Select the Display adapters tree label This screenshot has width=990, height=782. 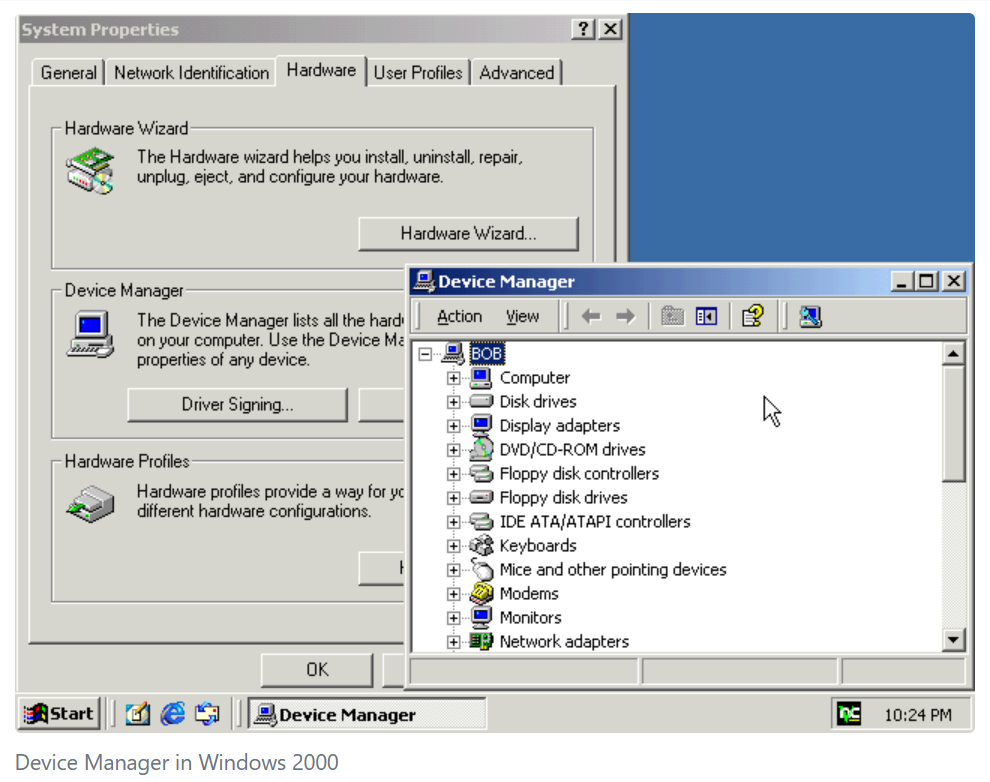[559, 426]
